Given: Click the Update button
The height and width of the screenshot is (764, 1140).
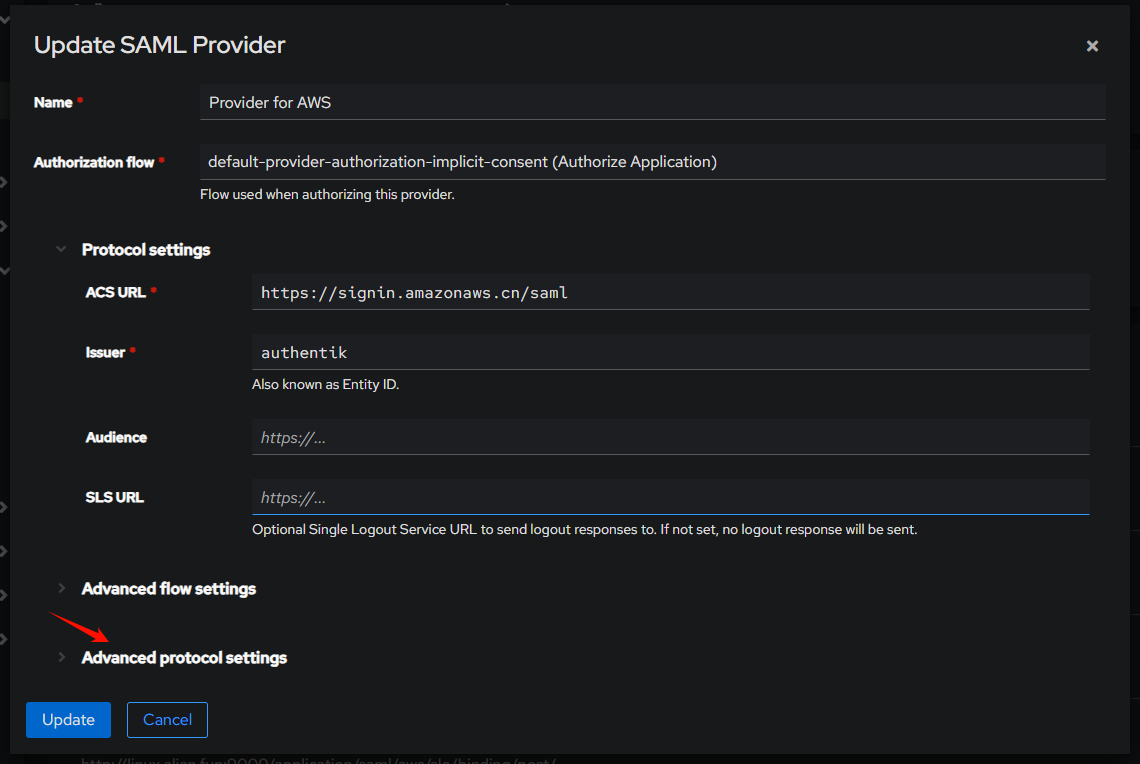Looking at the screenshot, I should click(68, 720).
